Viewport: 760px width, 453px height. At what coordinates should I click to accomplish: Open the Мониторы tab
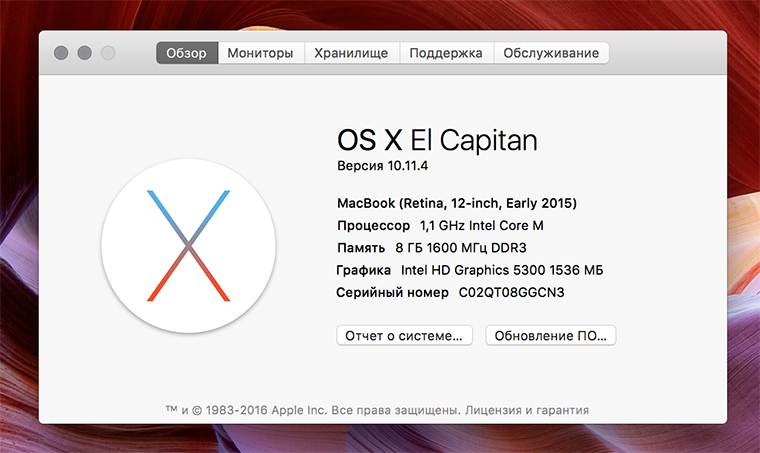tap(261, 53)
